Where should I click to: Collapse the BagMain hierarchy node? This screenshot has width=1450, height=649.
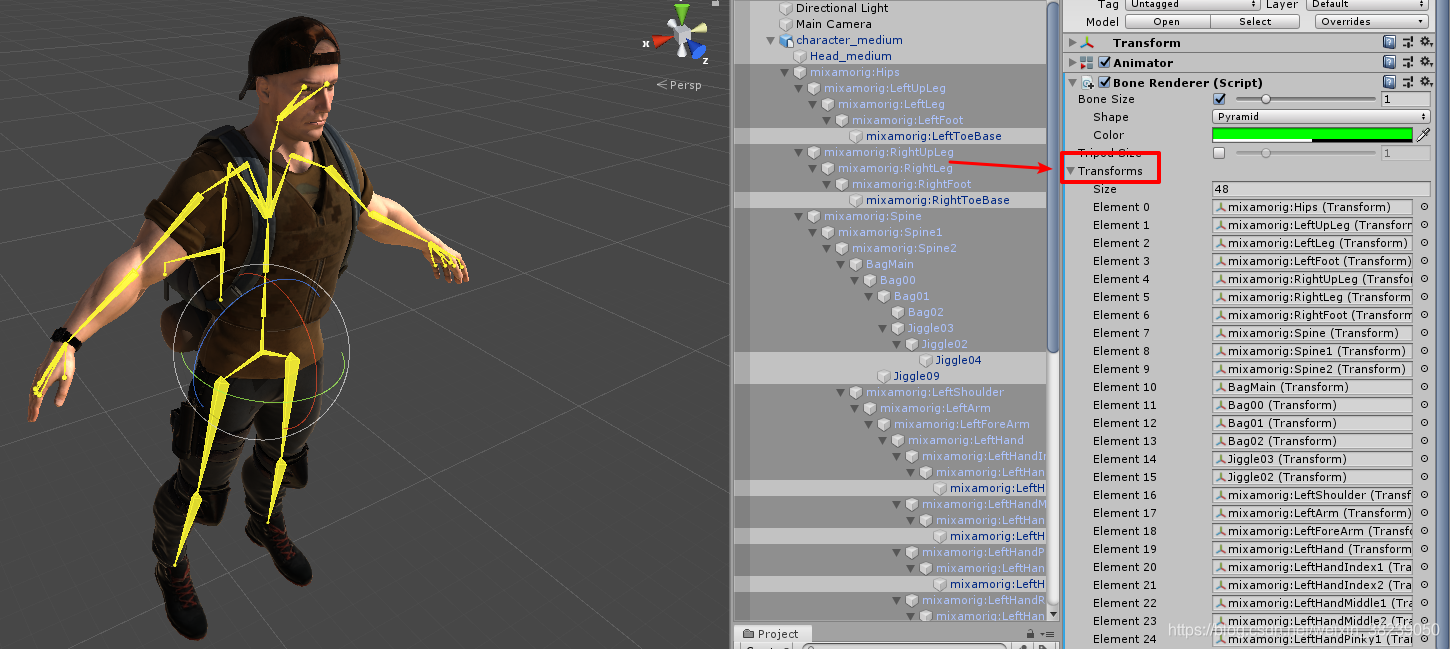(x=841, y=264)
